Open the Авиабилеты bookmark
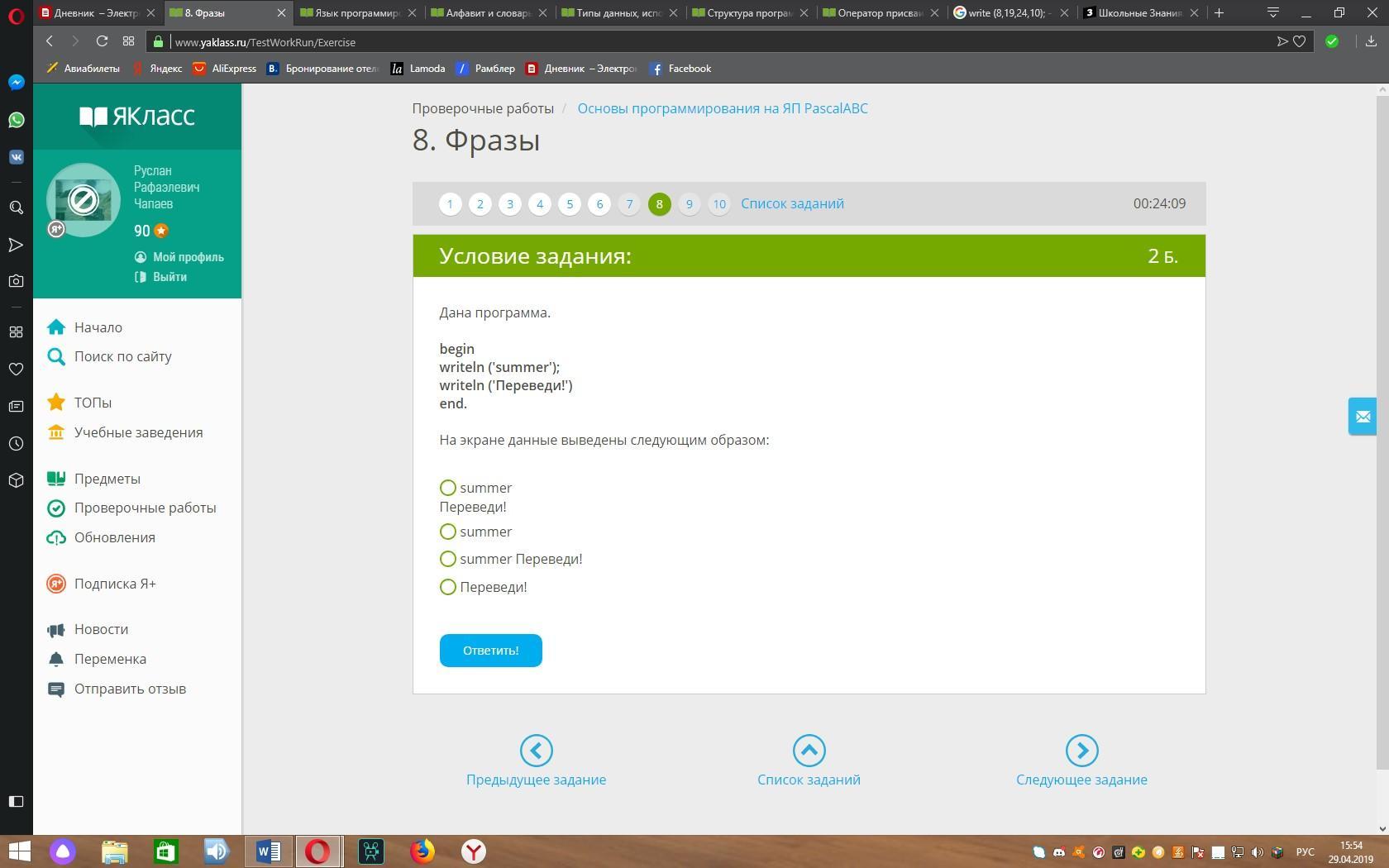The image size is (1389, 868). tap(84, 69)
